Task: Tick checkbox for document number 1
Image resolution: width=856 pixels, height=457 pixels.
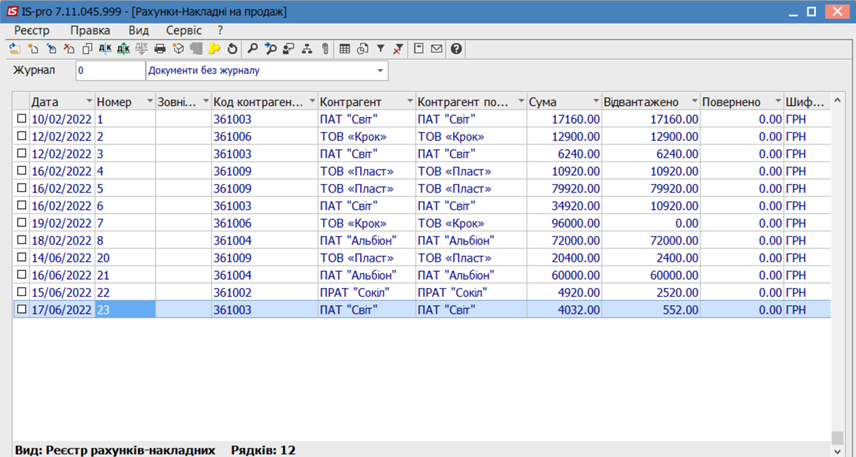Action: click(x=21, y=118)
